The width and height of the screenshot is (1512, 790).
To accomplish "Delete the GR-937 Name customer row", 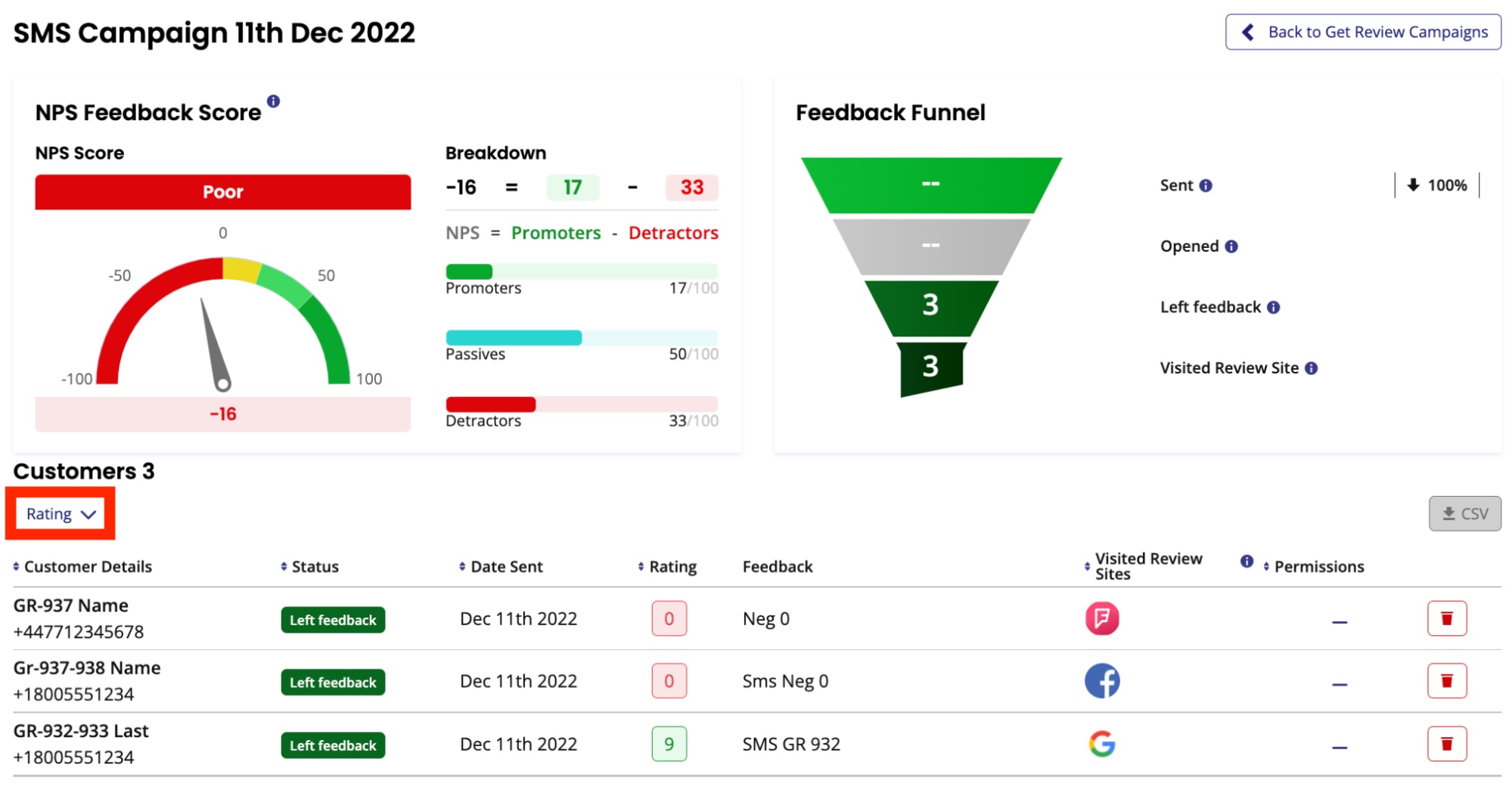I will (1446, 618).
